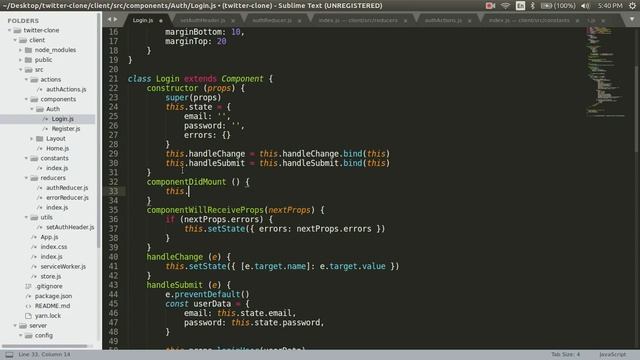The image size is (640, 360).
Task: Click the constants folder icon
Action: click(34, 158)
